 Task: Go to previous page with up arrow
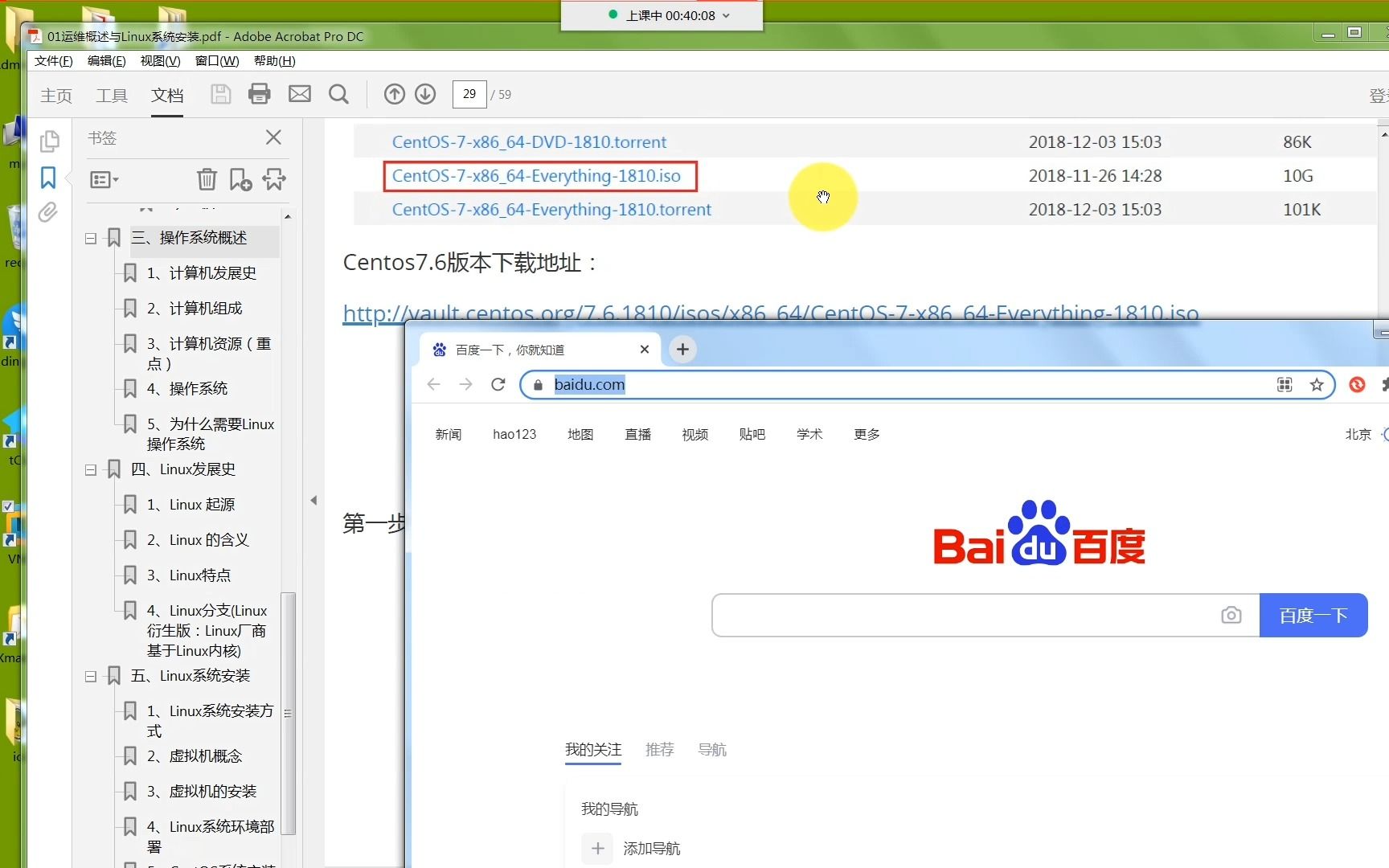pos(394,94)
